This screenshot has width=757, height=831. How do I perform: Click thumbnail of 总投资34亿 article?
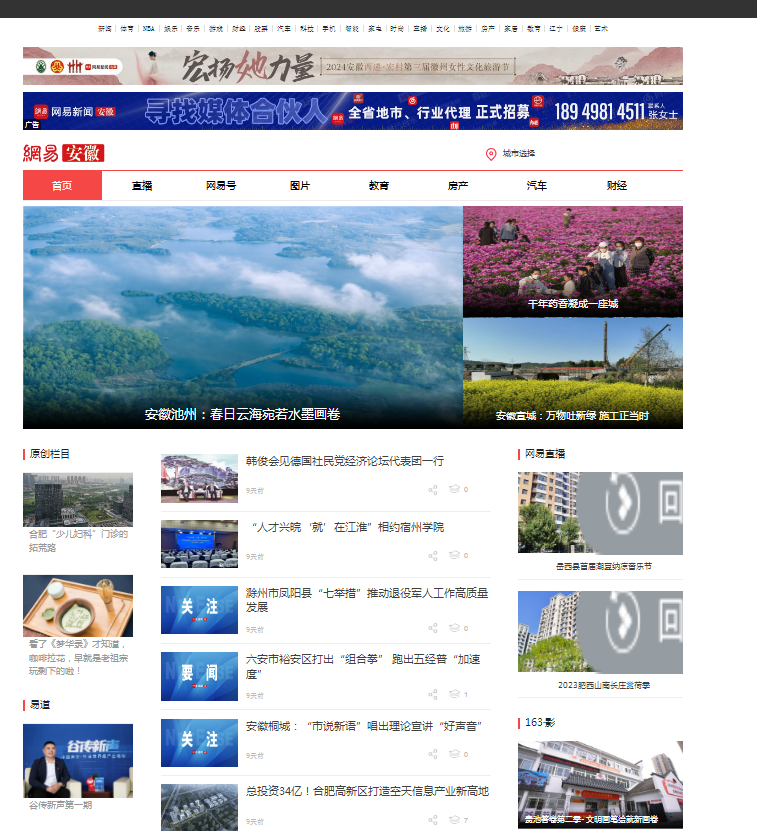(199, 807)
